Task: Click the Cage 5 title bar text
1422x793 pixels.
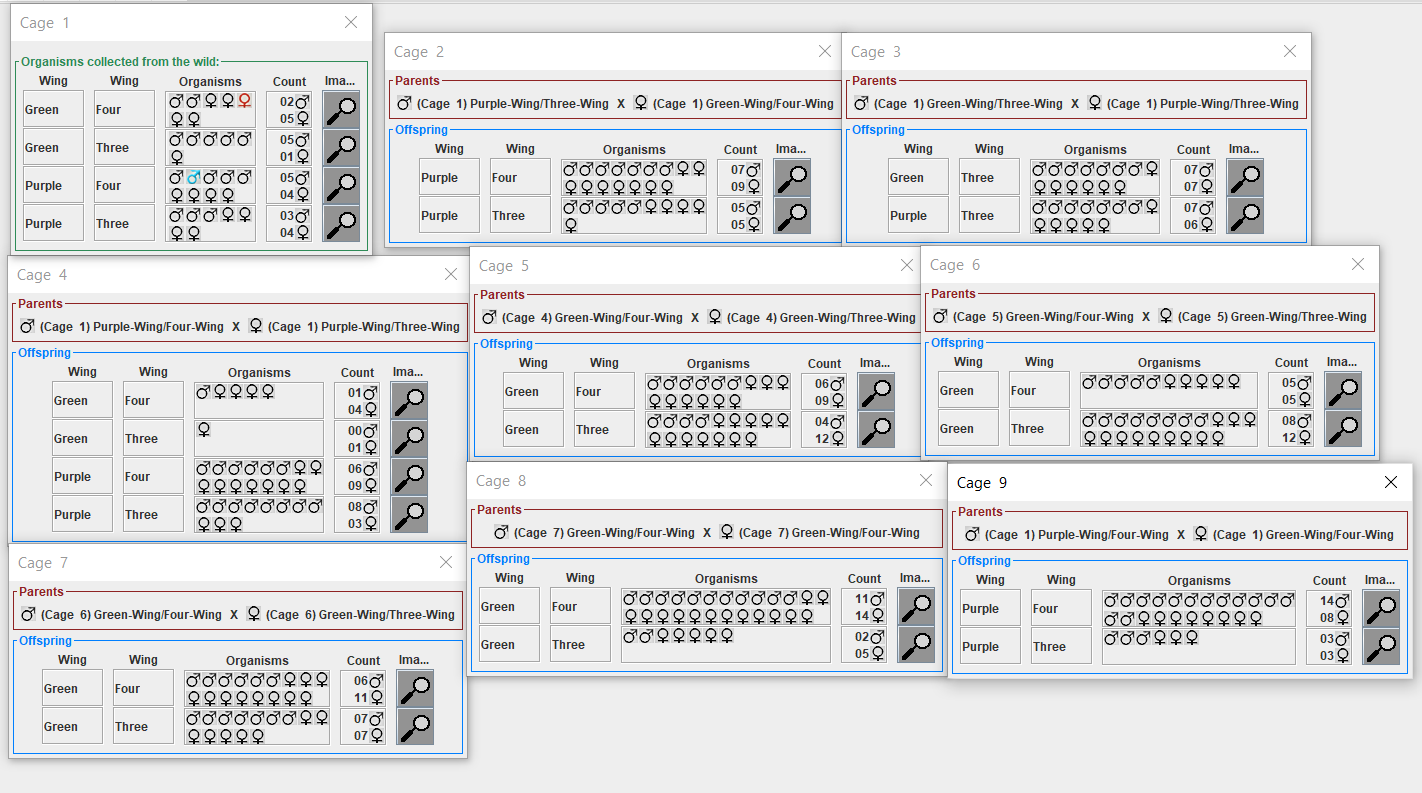Action: [504, 266]
